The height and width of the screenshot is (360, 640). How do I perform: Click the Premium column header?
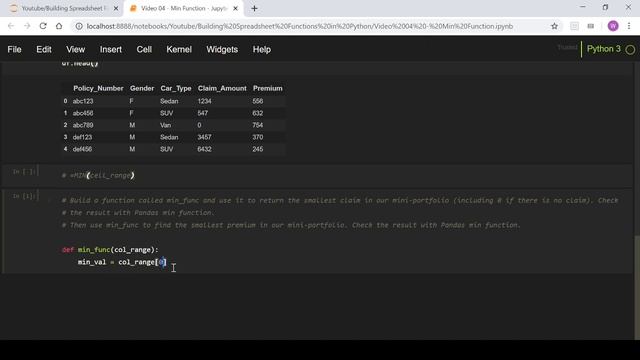267,88
